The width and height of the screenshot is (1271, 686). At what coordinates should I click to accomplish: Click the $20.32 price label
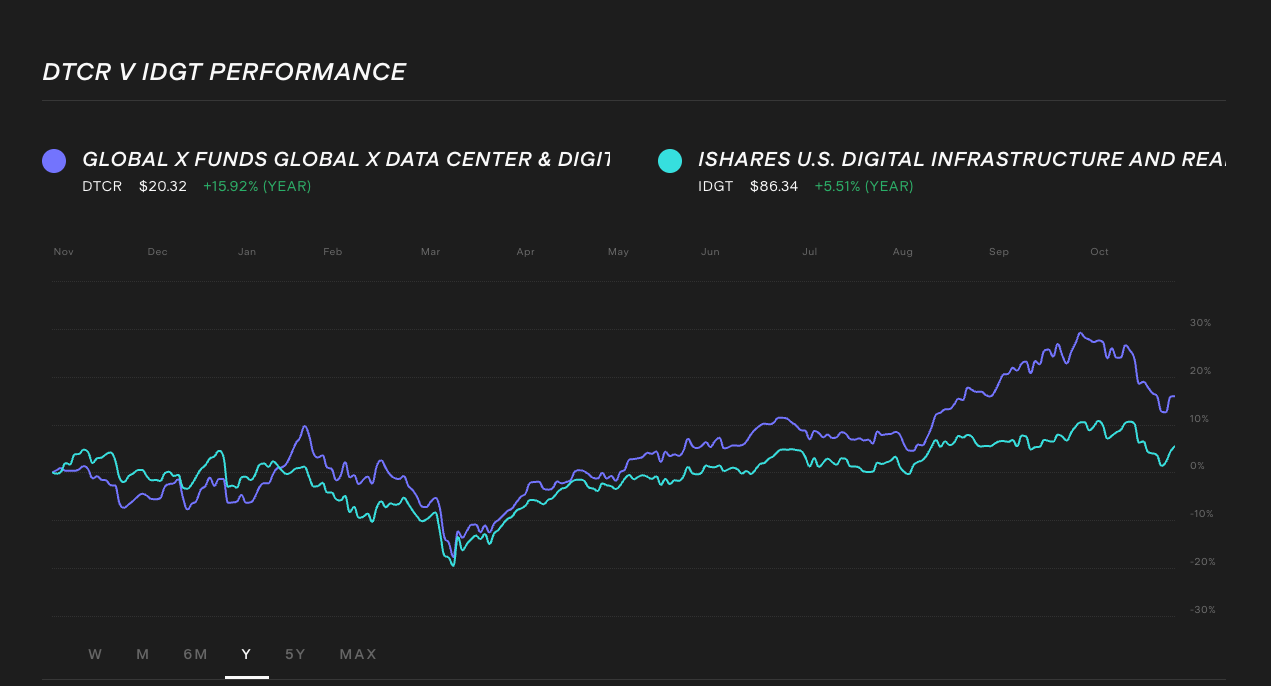[x=163, y=186]
